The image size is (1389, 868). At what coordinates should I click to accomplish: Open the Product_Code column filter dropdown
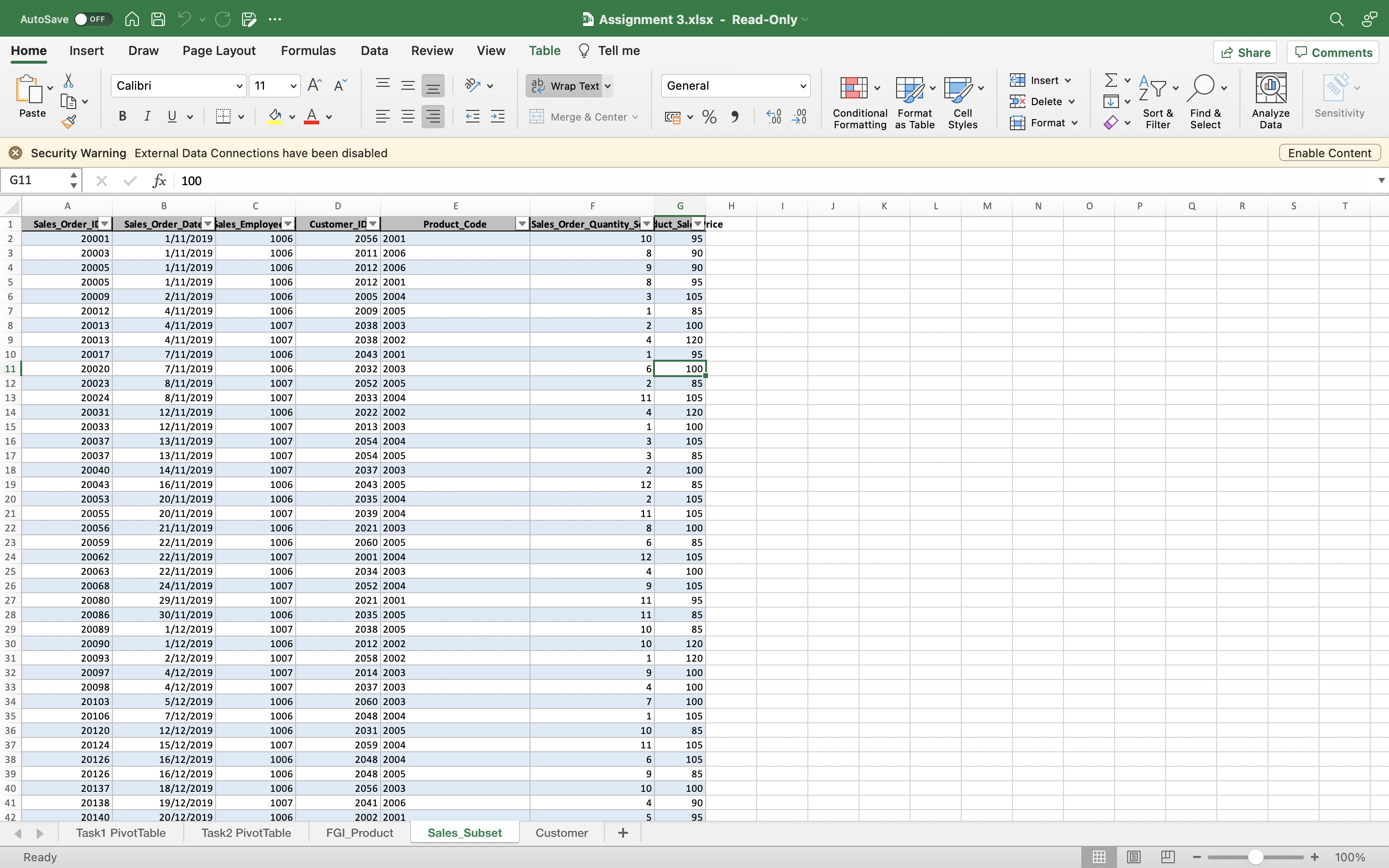tap(522, 223)
